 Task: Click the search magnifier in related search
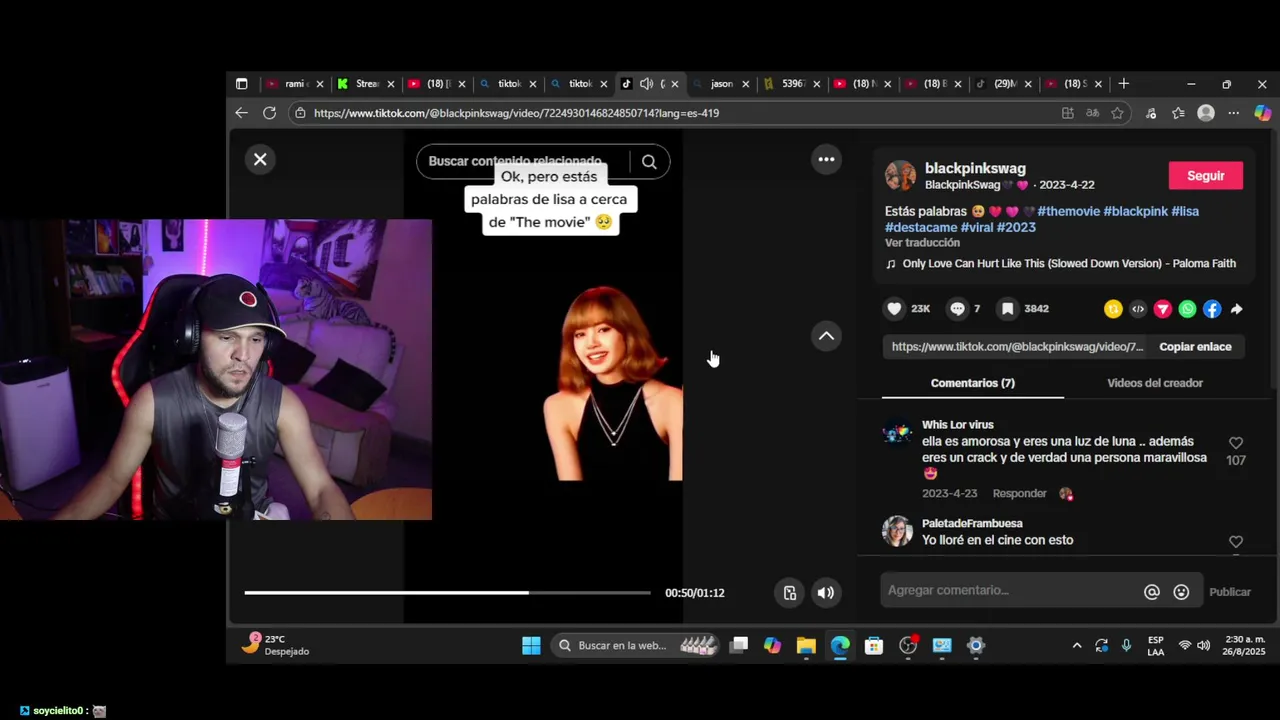pos(649,162)
